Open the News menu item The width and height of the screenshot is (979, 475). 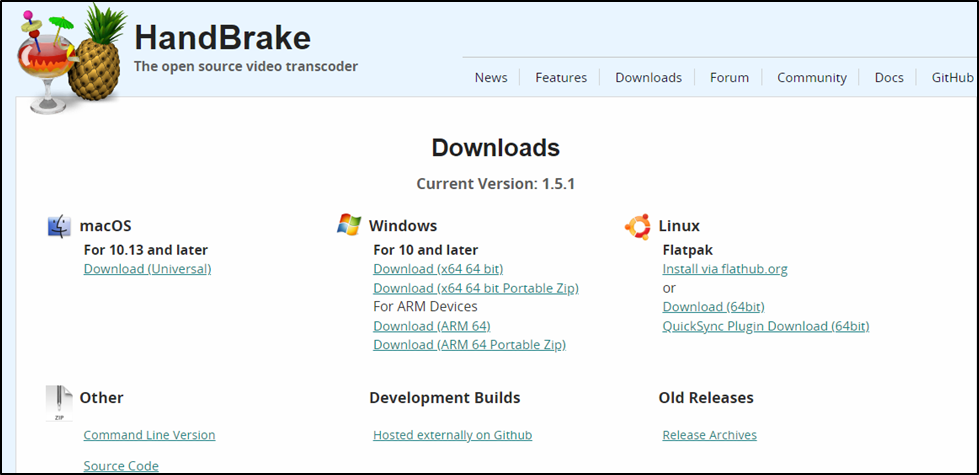pyautogui.click(x=491, y=77)
